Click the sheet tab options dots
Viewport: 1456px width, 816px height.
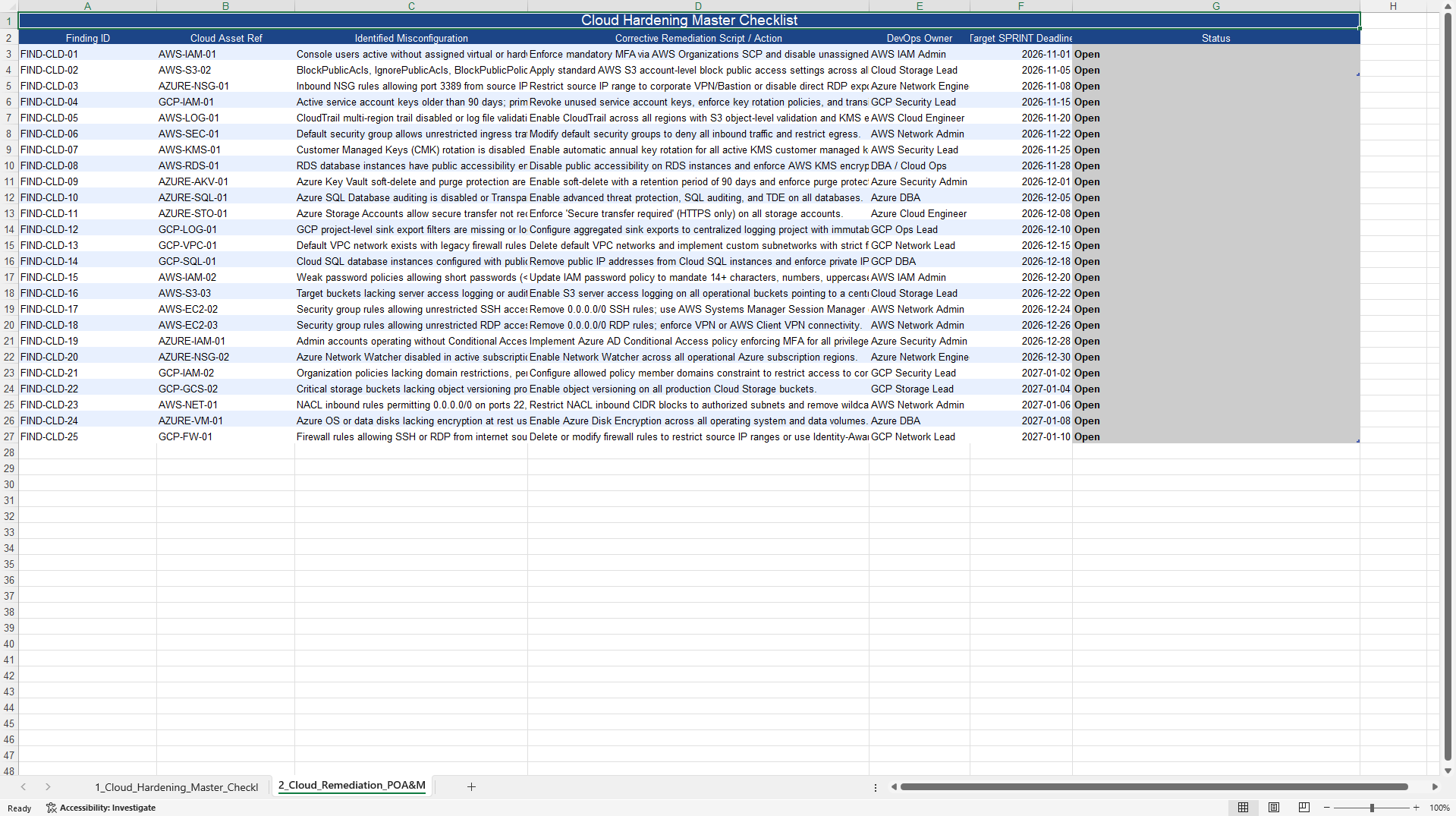[x=876, y=787]
